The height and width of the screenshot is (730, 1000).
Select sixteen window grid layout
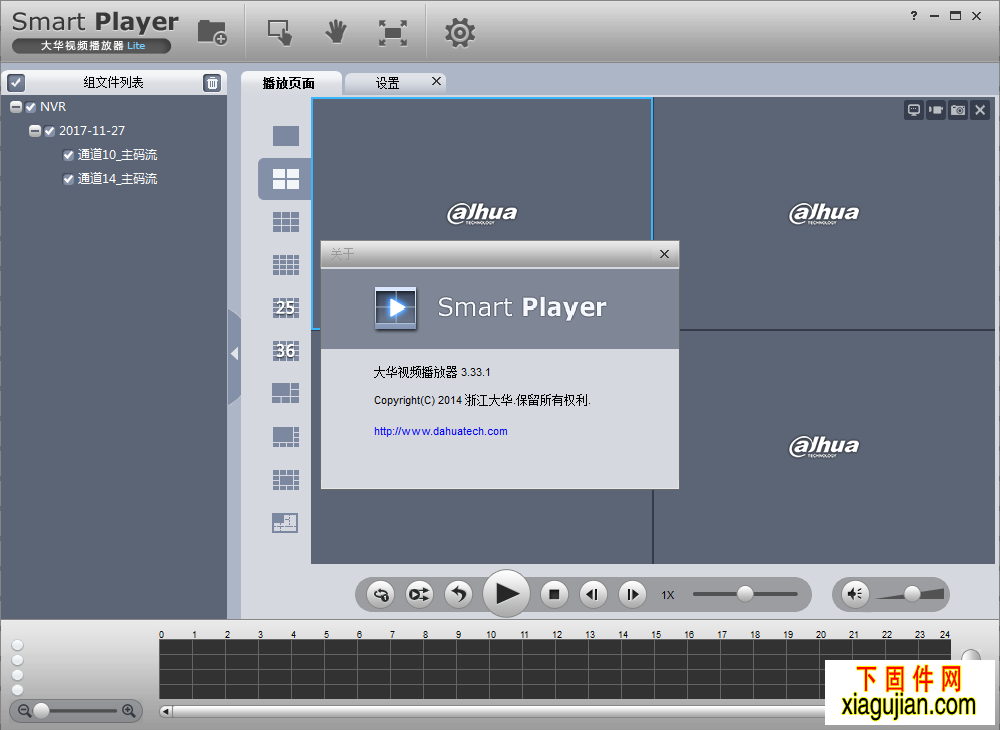286,265
